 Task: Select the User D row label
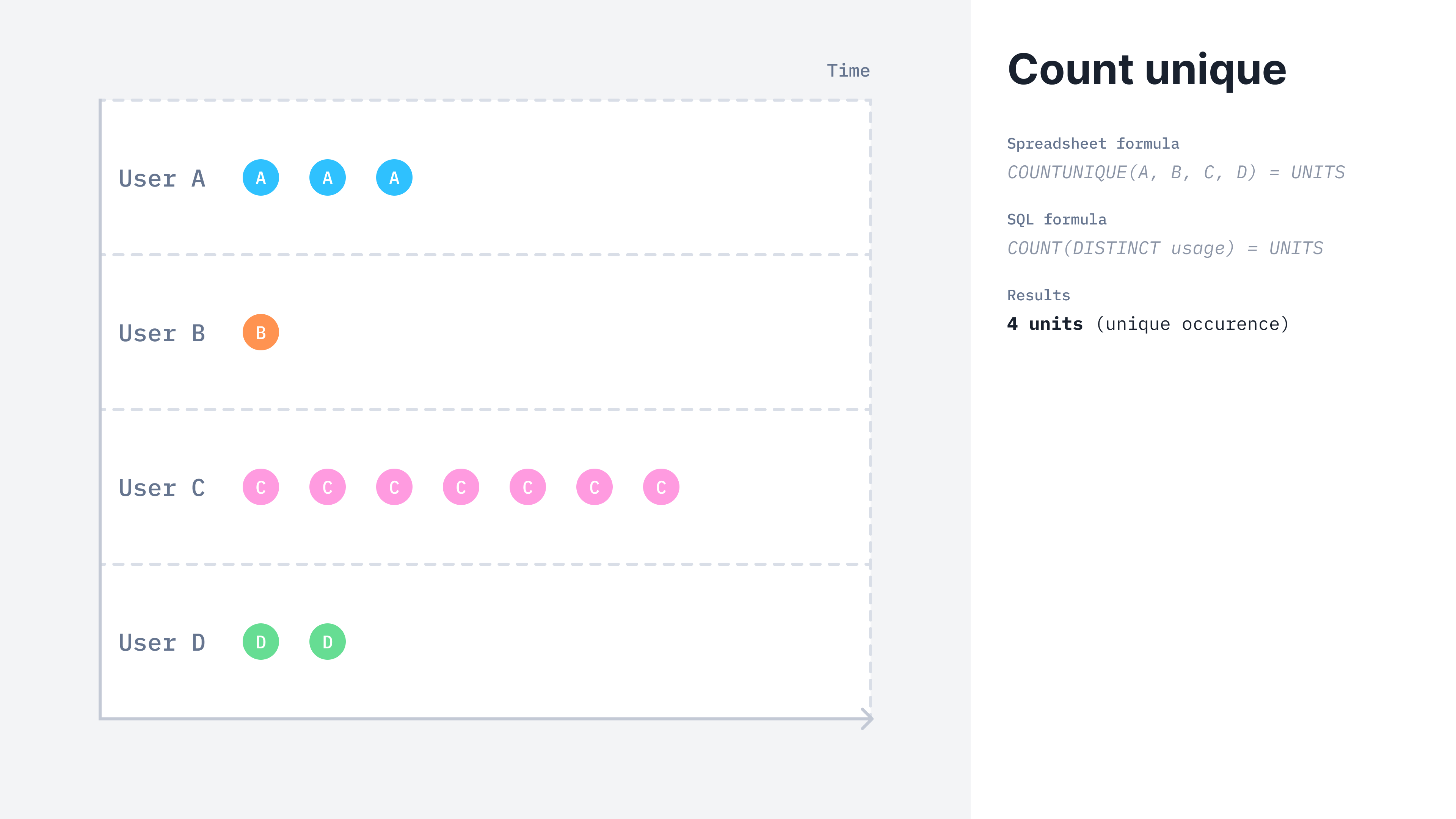point(162,643)
